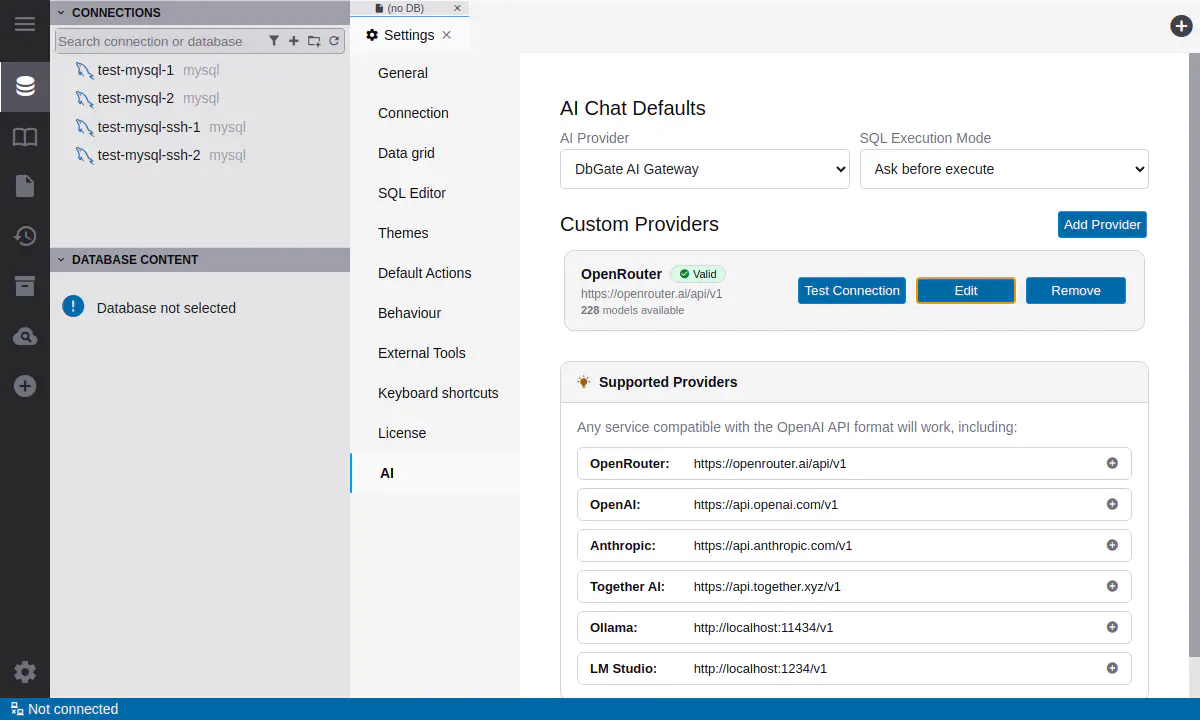
Task: Collapse the DATABASE CONTENT section
Action: click(x=61, y=260)
